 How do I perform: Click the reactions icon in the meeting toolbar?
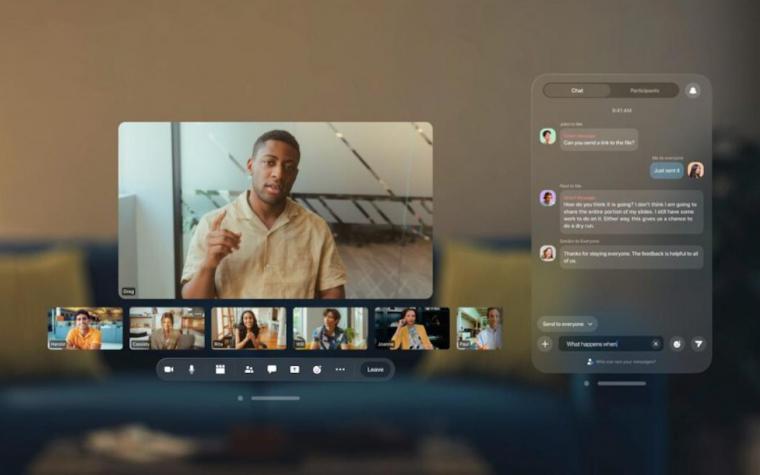317,369
